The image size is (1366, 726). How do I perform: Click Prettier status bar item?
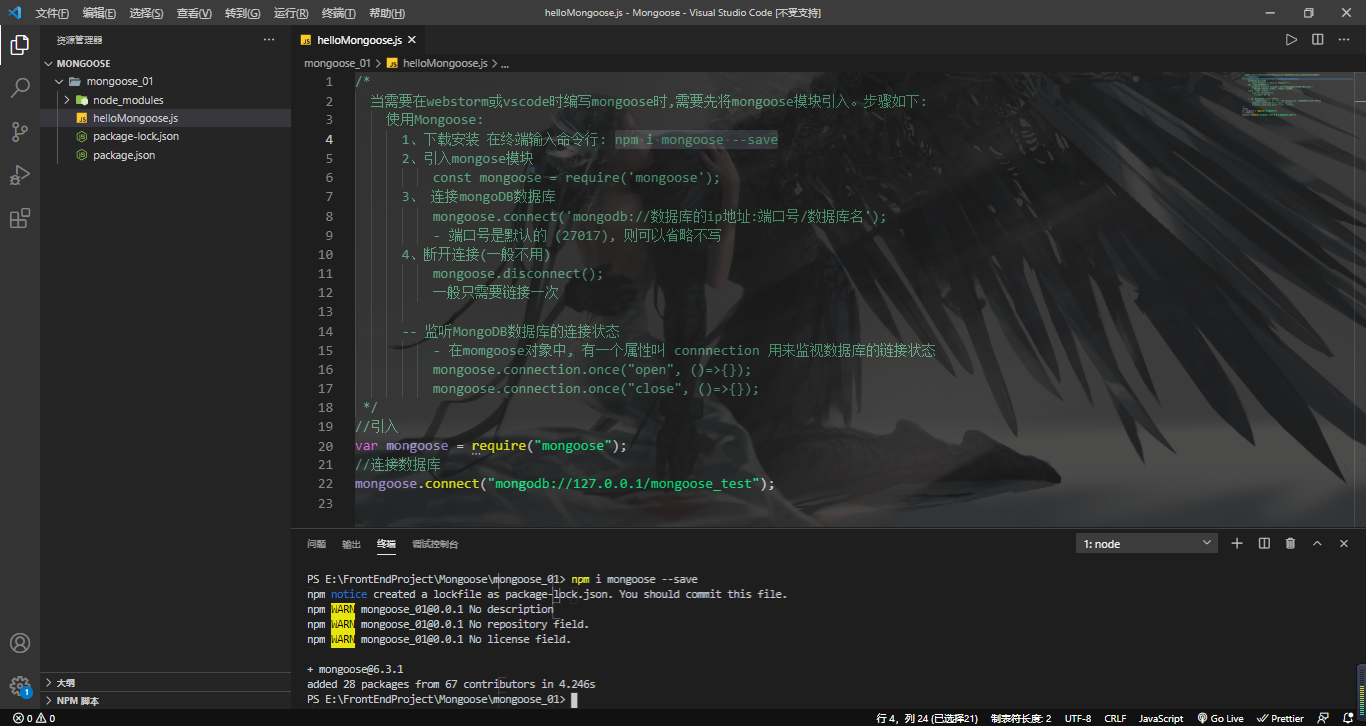1281,718
